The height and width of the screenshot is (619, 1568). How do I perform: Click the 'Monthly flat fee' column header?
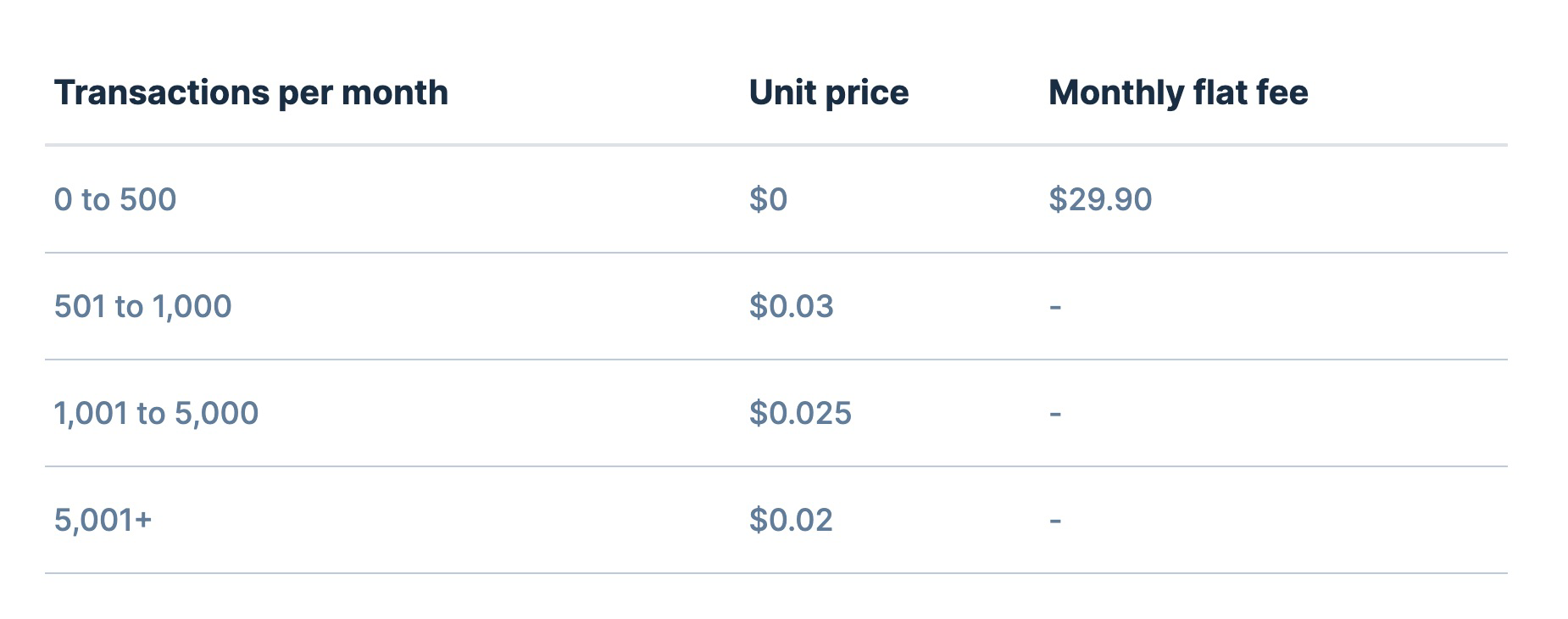coord(1178,93)
